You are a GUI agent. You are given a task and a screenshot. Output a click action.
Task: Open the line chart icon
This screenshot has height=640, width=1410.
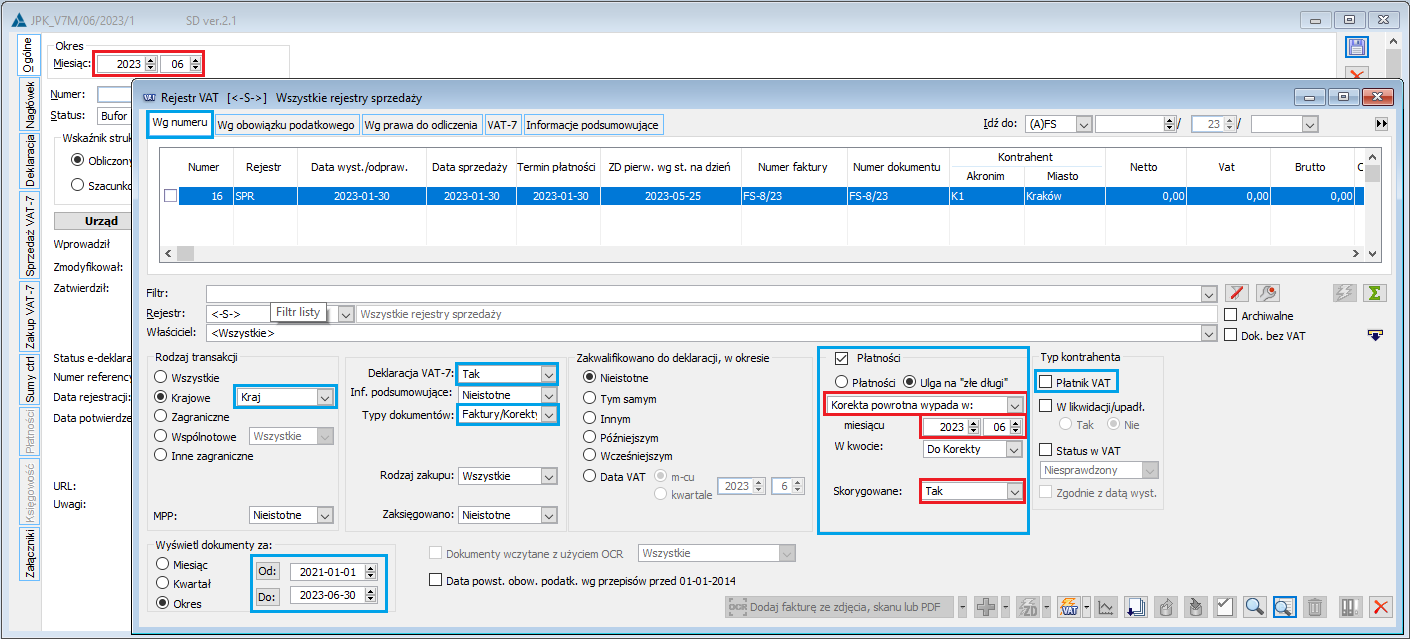[1106, 606]
